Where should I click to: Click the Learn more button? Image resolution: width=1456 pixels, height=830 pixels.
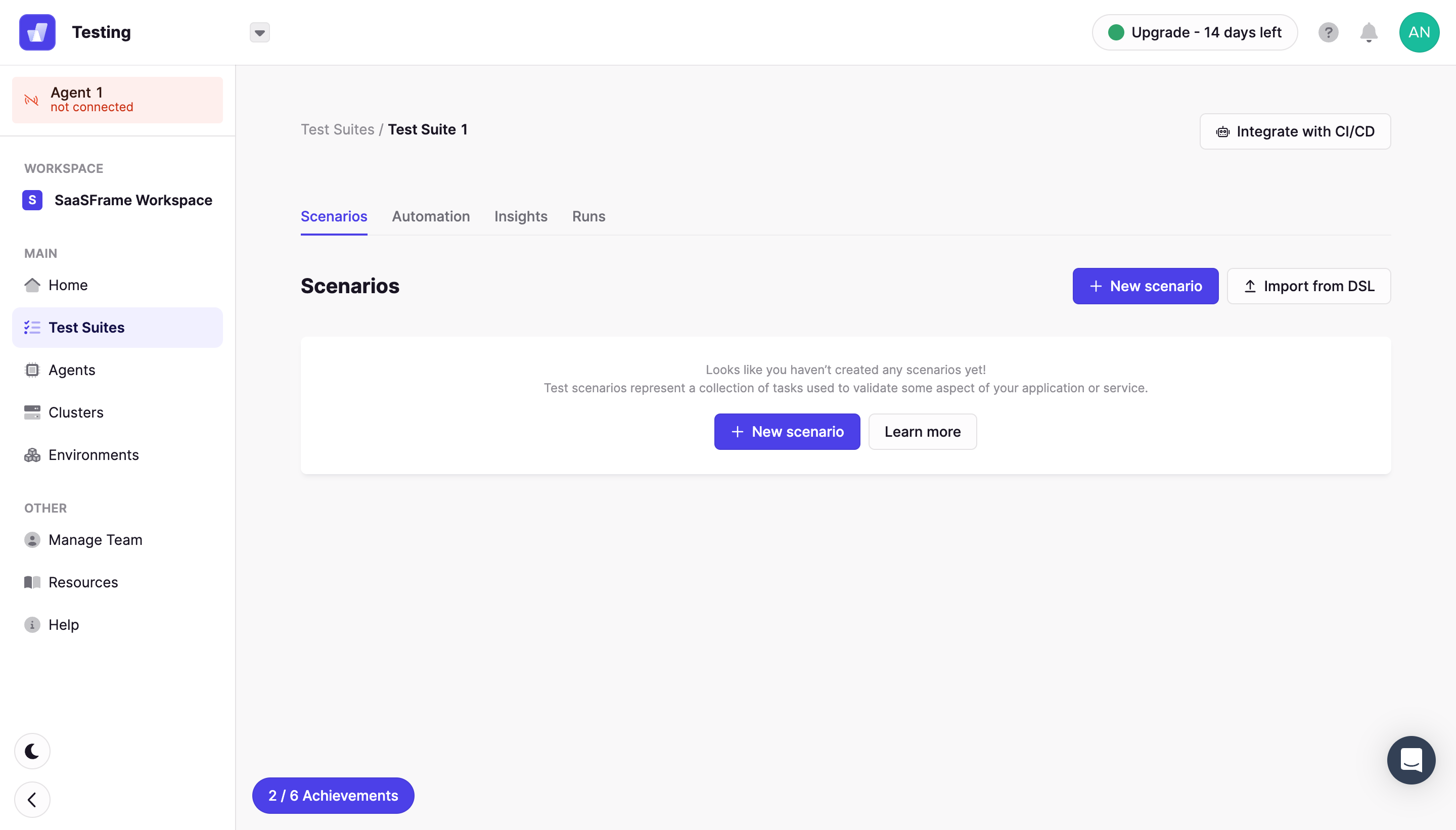[923, 432]
